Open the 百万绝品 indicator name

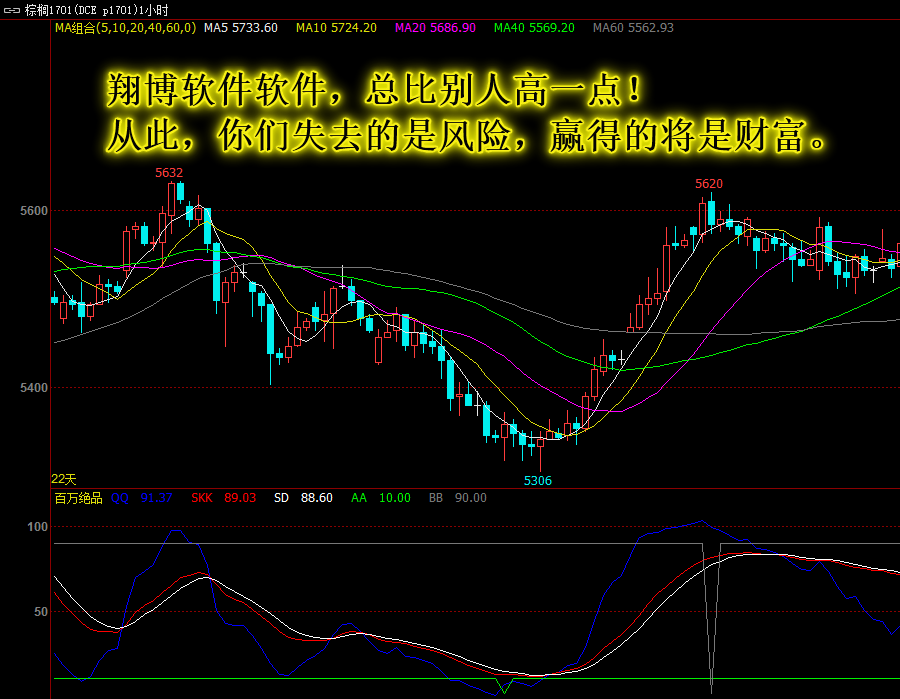tap(78, 498)
